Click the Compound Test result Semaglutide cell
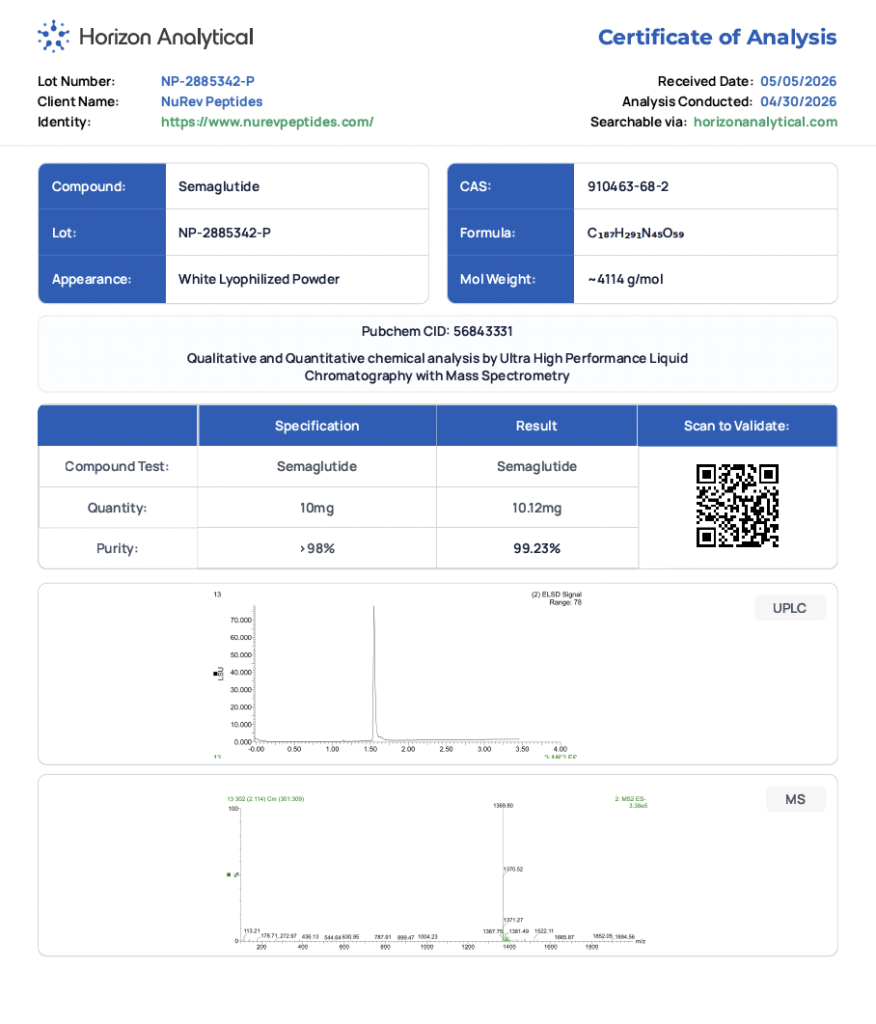This screenshot has width=876, height=1024. tap(536, 467)
